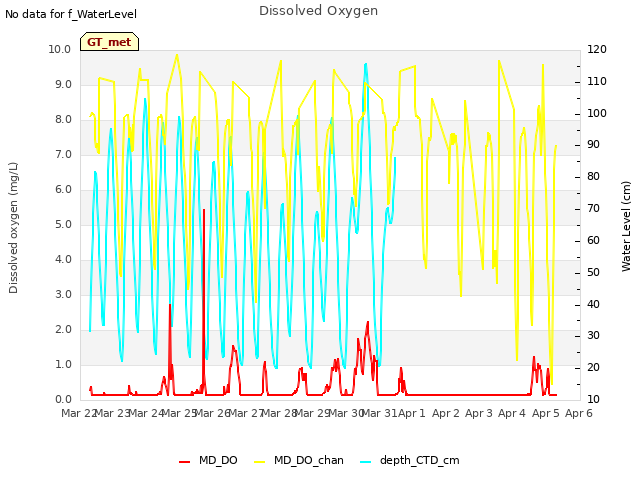The image size is (640, 480).
Task: Click the 10.0 left axis tick label
Action: [x=60, y=49]
